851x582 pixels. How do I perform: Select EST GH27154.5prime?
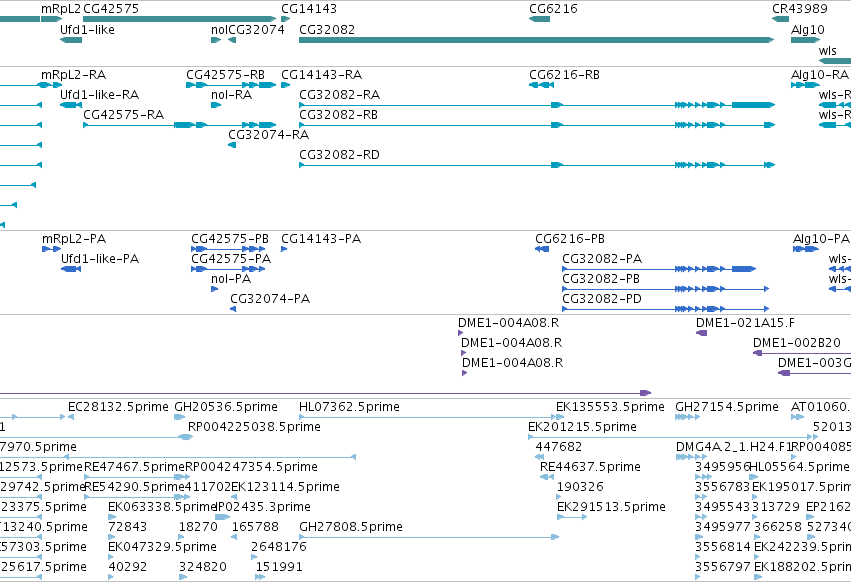[x=687, y=417]
